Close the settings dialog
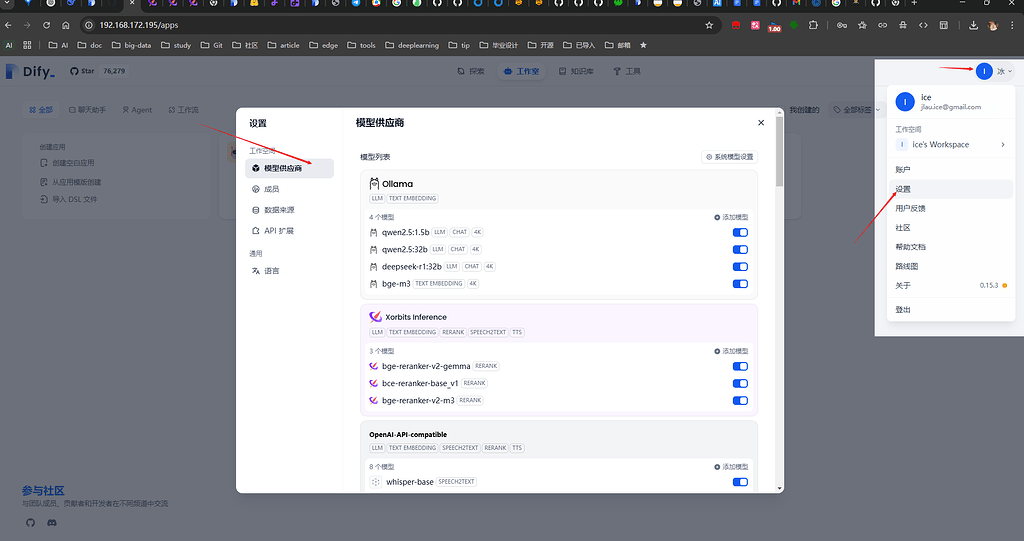 pos(761,123)
